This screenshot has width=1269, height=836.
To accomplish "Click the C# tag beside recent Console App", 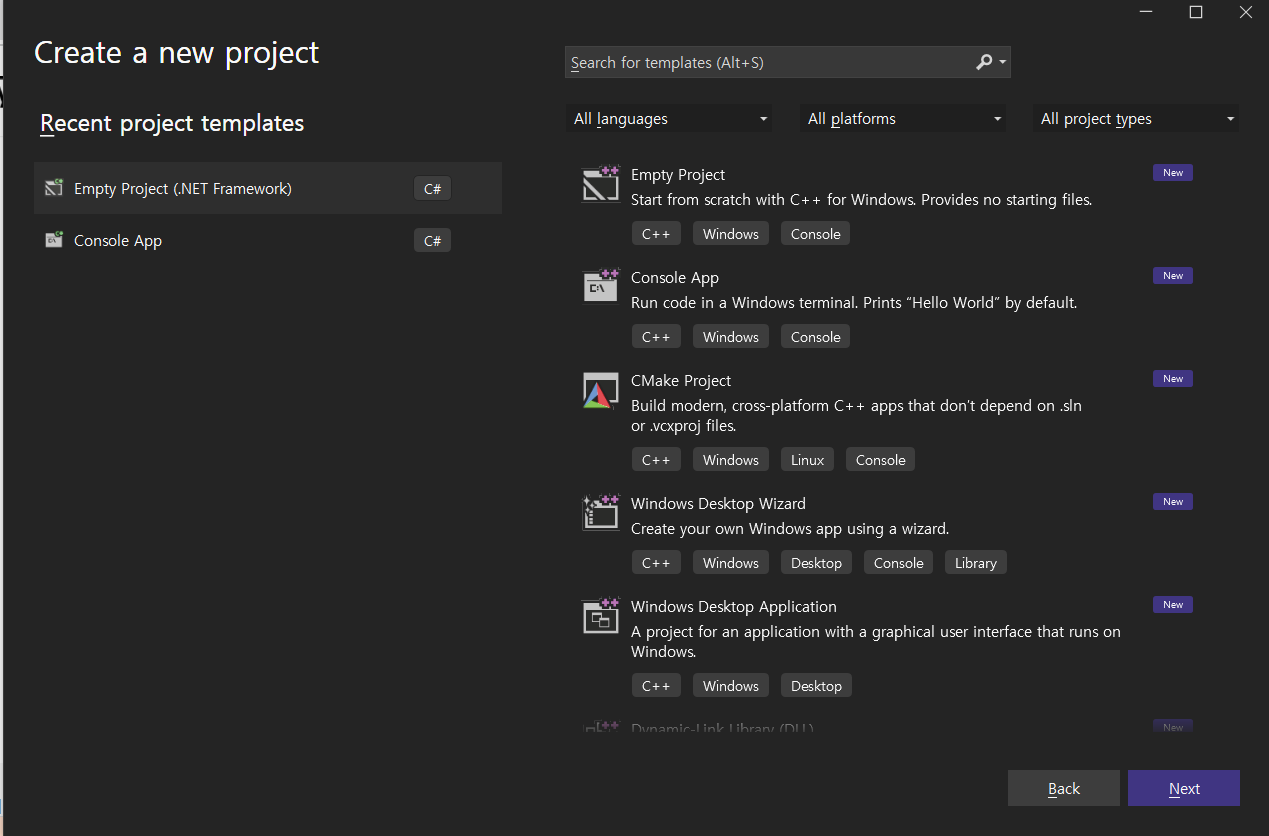I will [432, 240].
